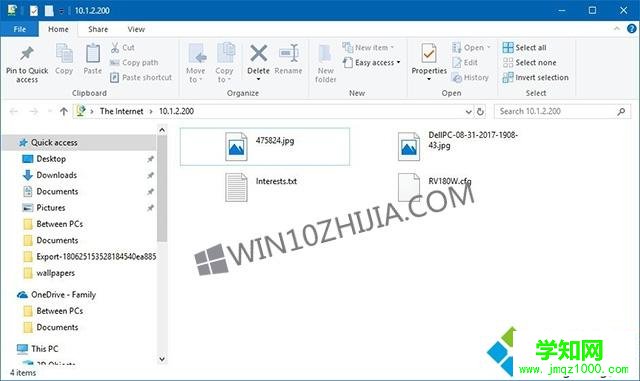Click the Cut scissors icon

pos(115,47)
